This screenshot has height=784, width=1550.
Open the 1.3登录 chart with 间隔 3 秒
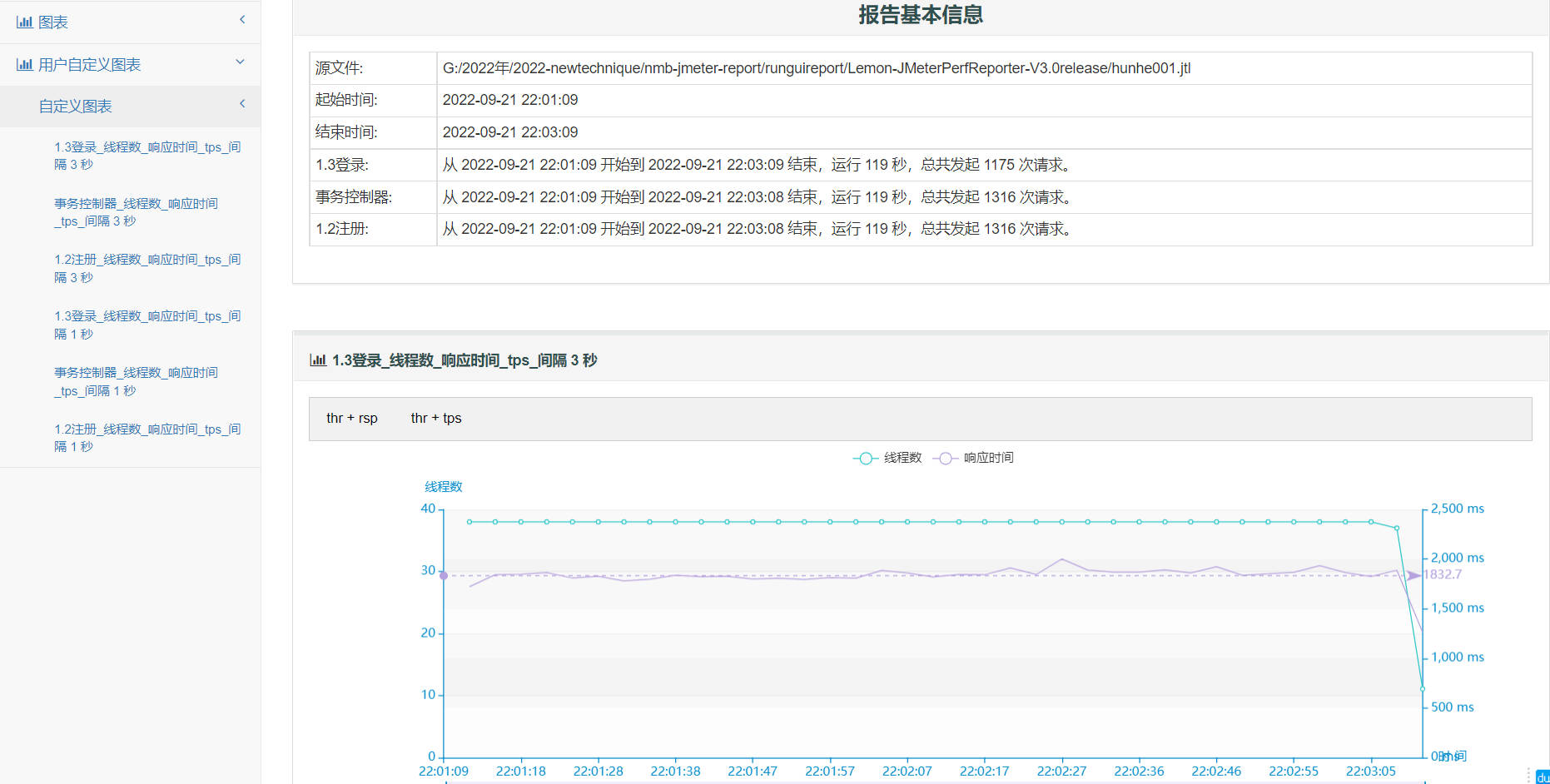147,156
